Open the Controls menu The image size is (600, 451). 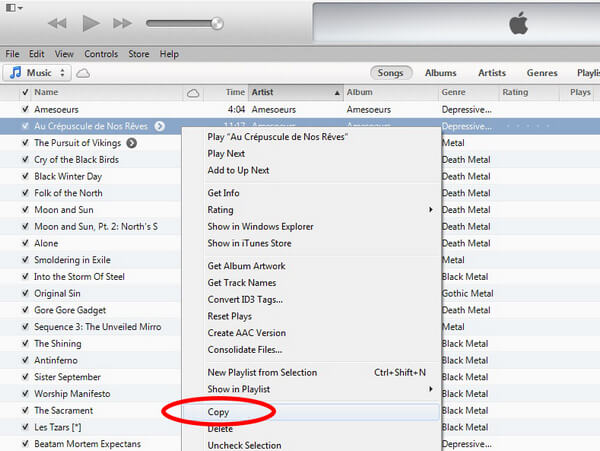tap(101, 54)
